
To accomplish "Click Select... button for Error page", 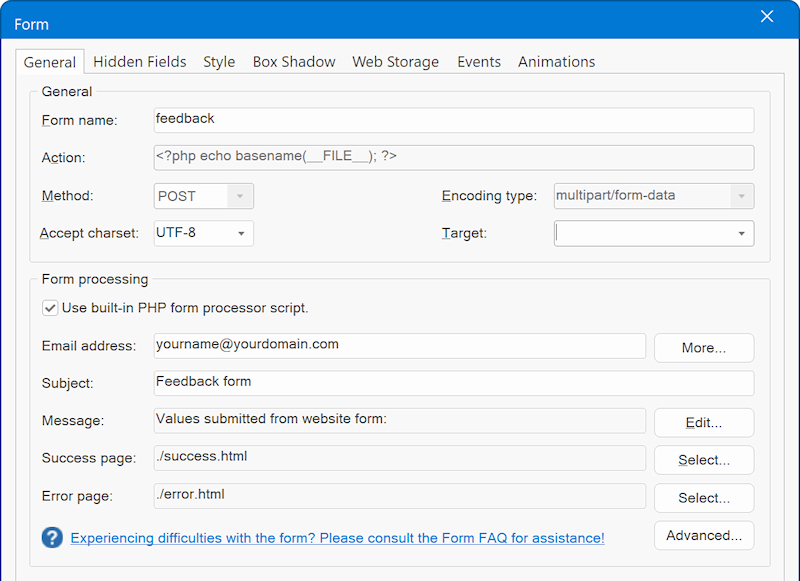I will [x=704, y=498].
